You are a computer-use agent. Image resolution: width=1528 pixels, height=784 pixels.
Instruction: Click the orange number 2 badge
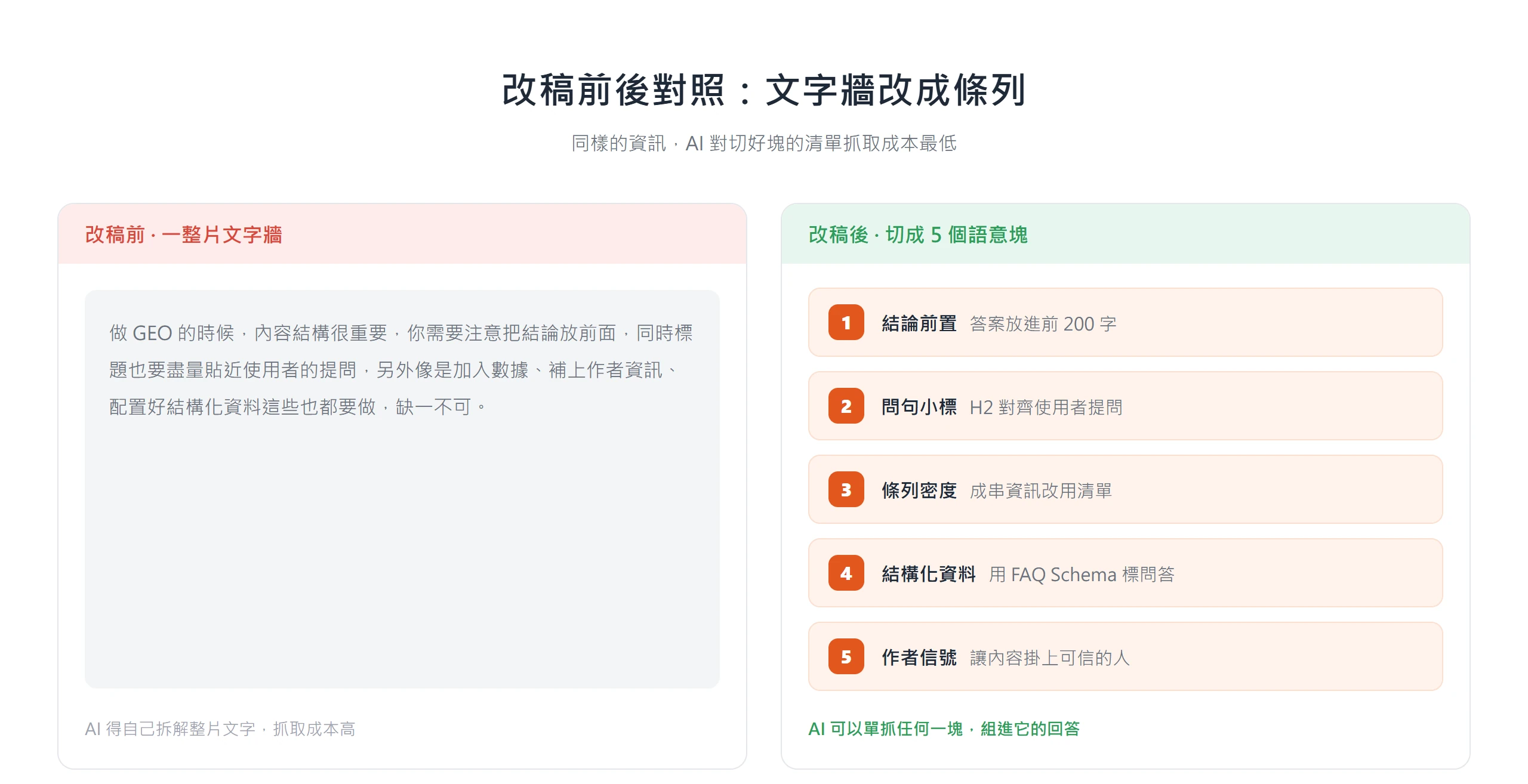coord(846,406)
